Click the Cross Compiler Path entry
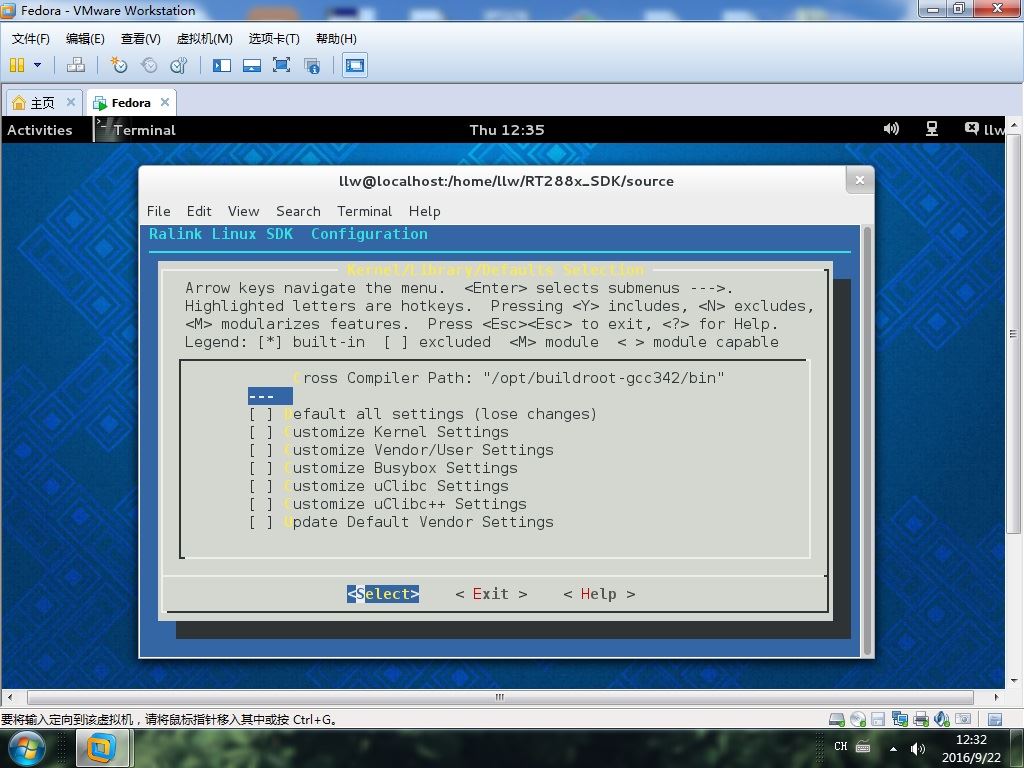 click(509, 377)
